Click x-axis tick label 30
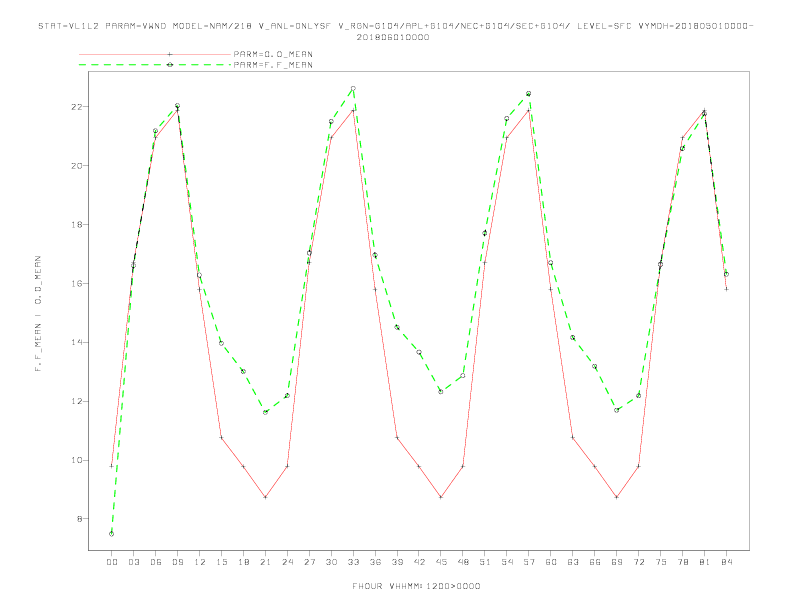This screenshot has height=612, width=792. click(331, 562)
